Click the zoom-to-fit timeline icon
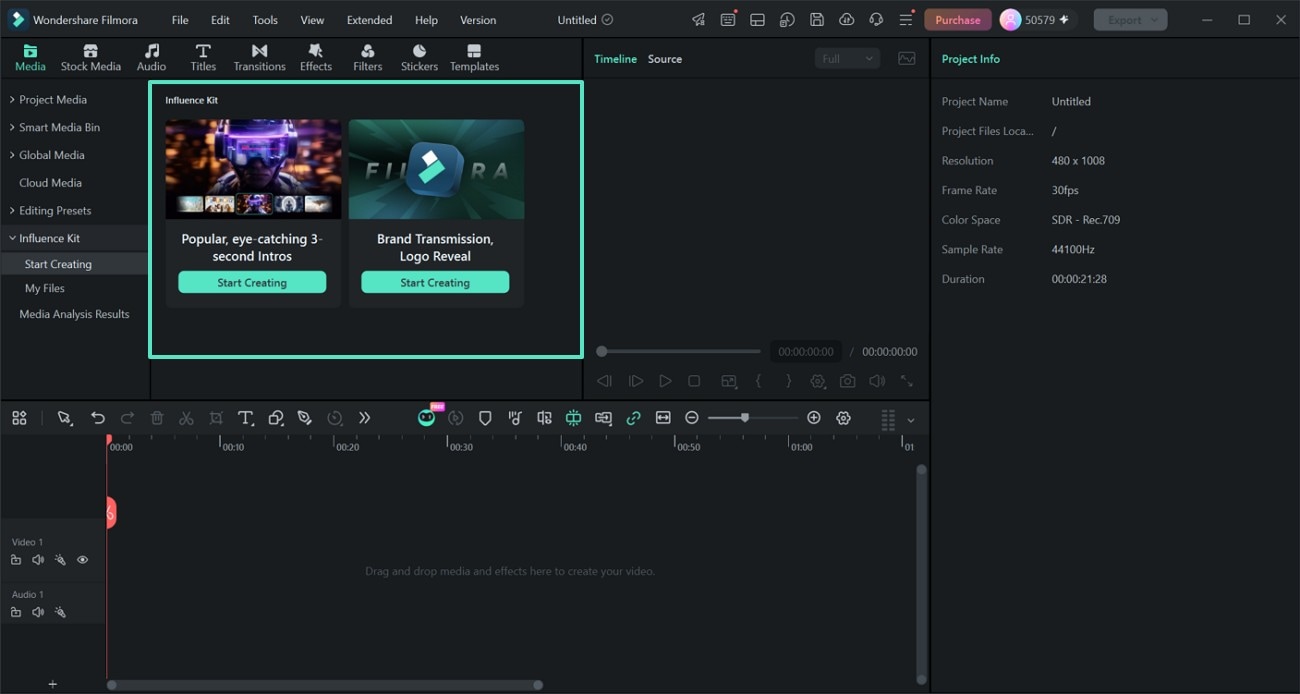The width and height of the screenshot is (1300, 694). click(x=663, y=418)
